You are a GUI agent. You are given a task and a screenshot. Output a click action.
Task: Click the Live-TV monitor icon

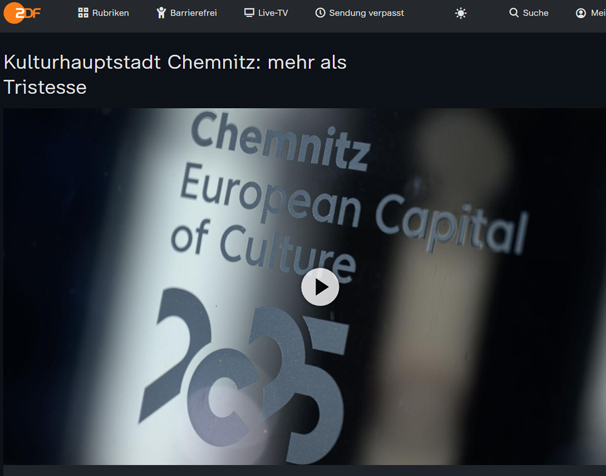tap(249, 13)
